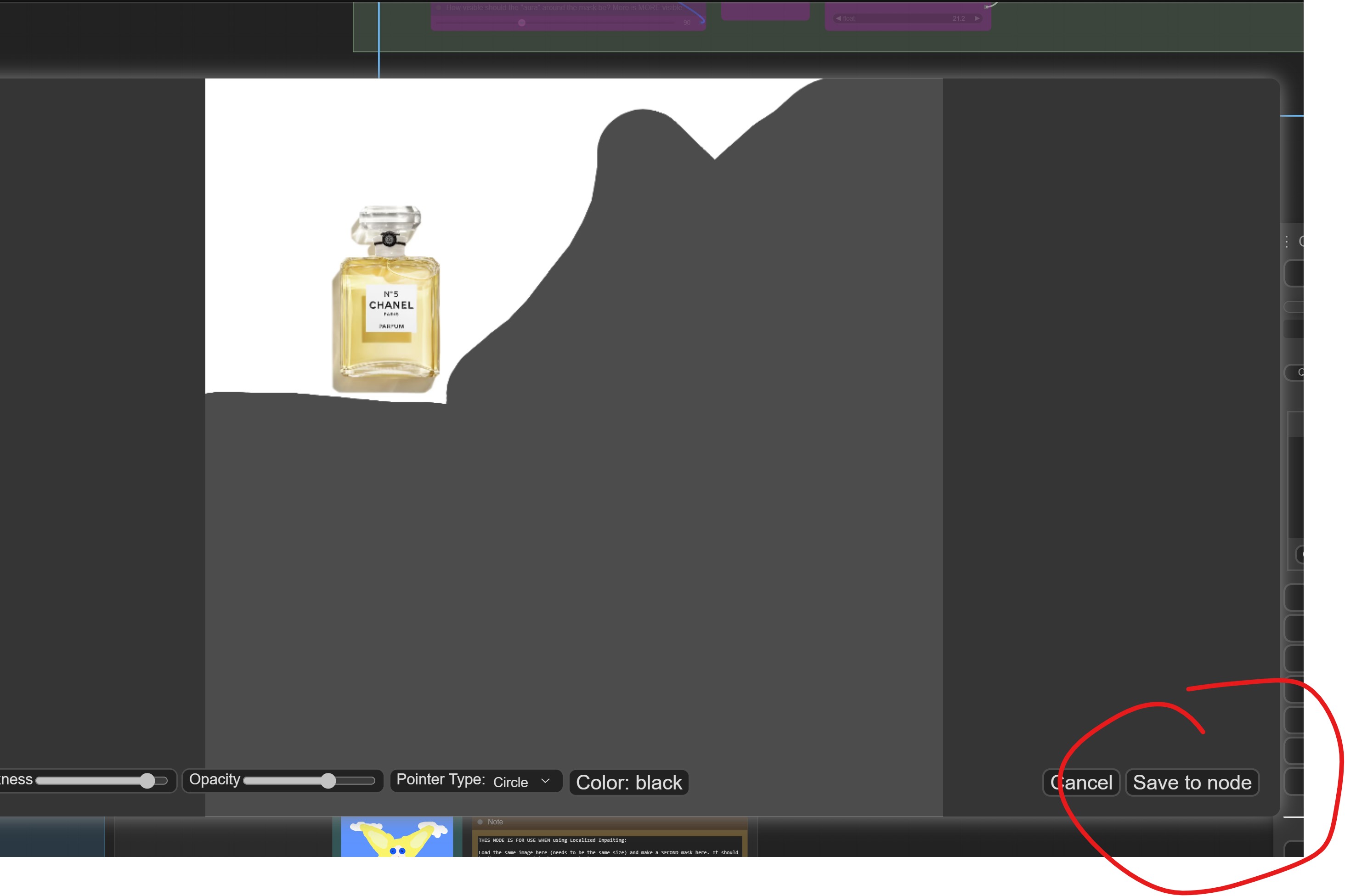The image size is (1345, 896).
Task: Click the white unmasked area above the bottle
Action: (389, 143)
